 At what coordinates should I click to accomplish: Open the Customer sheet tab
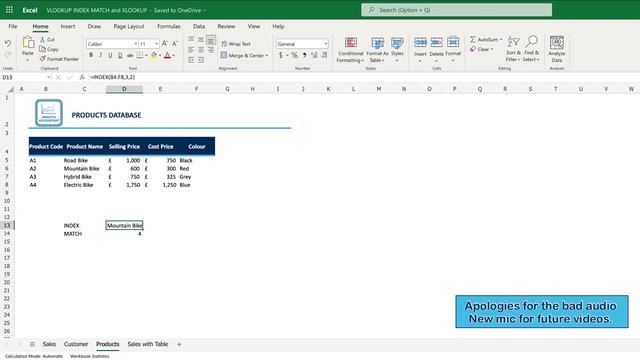tap(76, 344)
